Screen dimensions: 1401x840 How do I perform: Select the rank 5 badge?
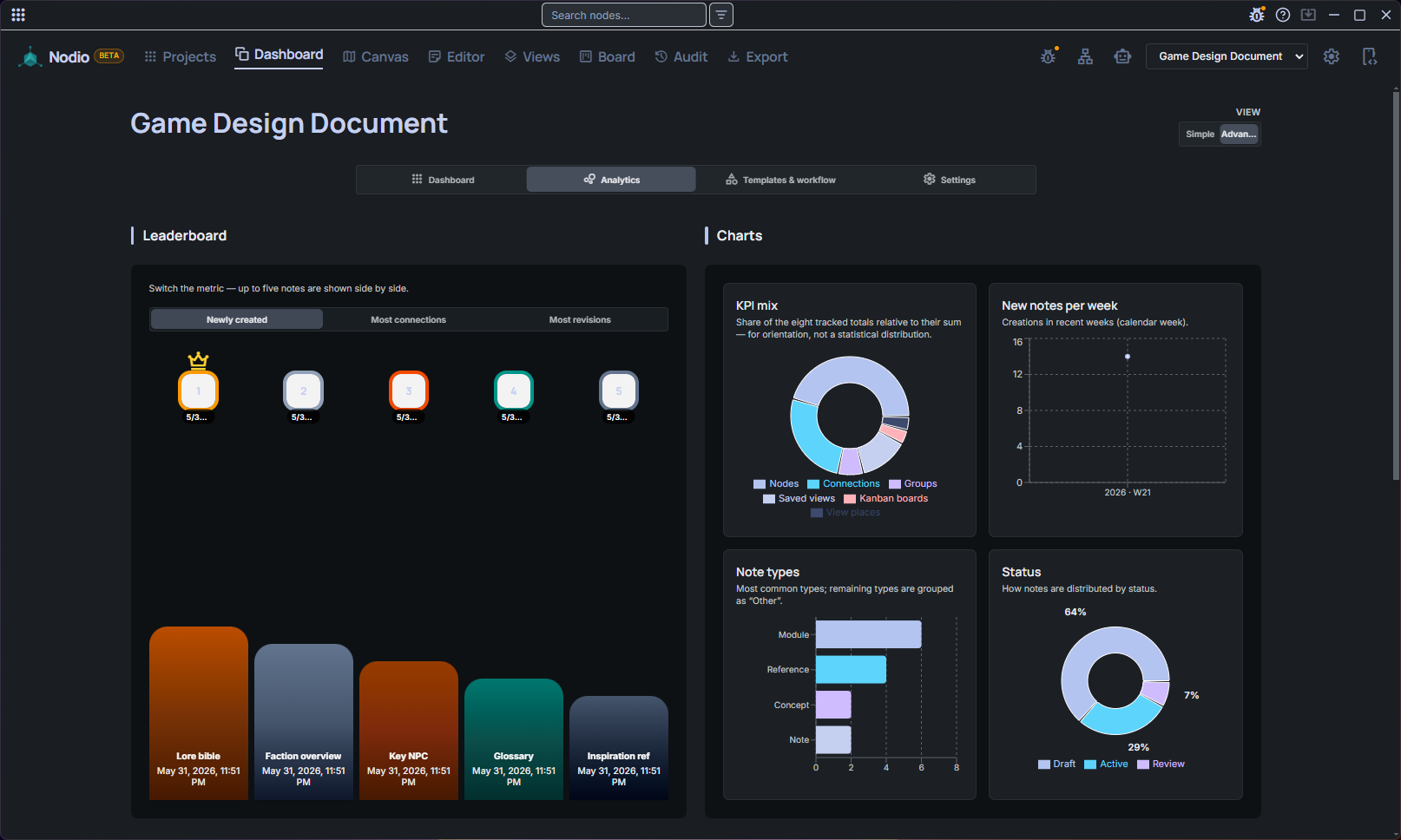coord(619,390)
